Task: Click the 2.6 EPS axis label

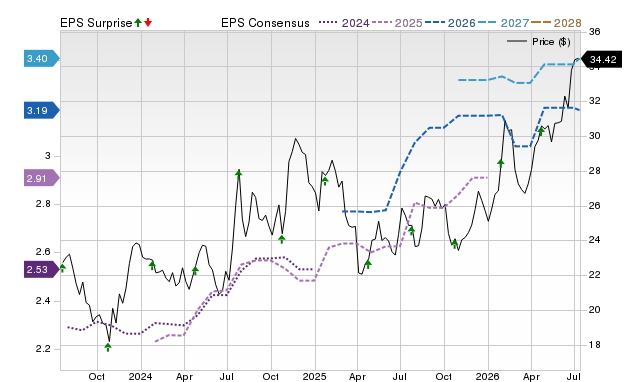Action: 43,252
